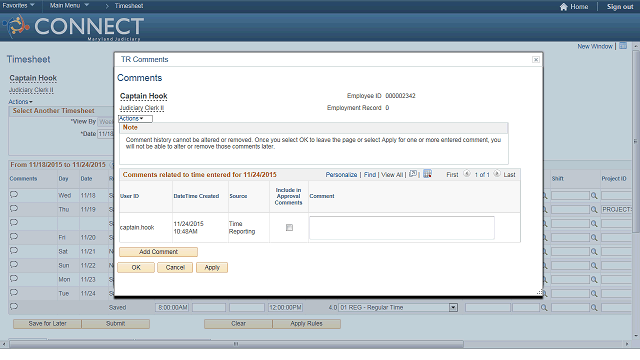Click the zoom/popup icon beside View All
Viewport: 640px width, 360px height.
click(x=413, y=174)
